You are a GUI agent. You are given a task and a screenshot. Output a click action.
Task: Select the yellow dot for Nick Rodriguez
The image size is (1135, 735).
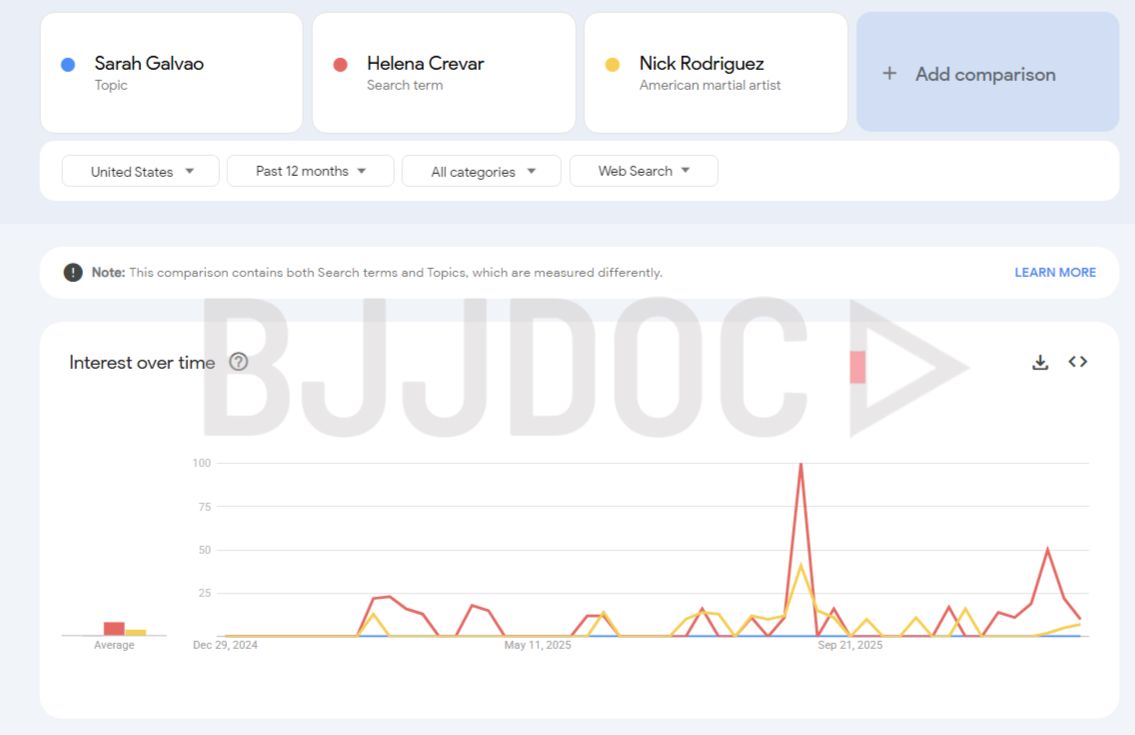[x=612, y=65]
